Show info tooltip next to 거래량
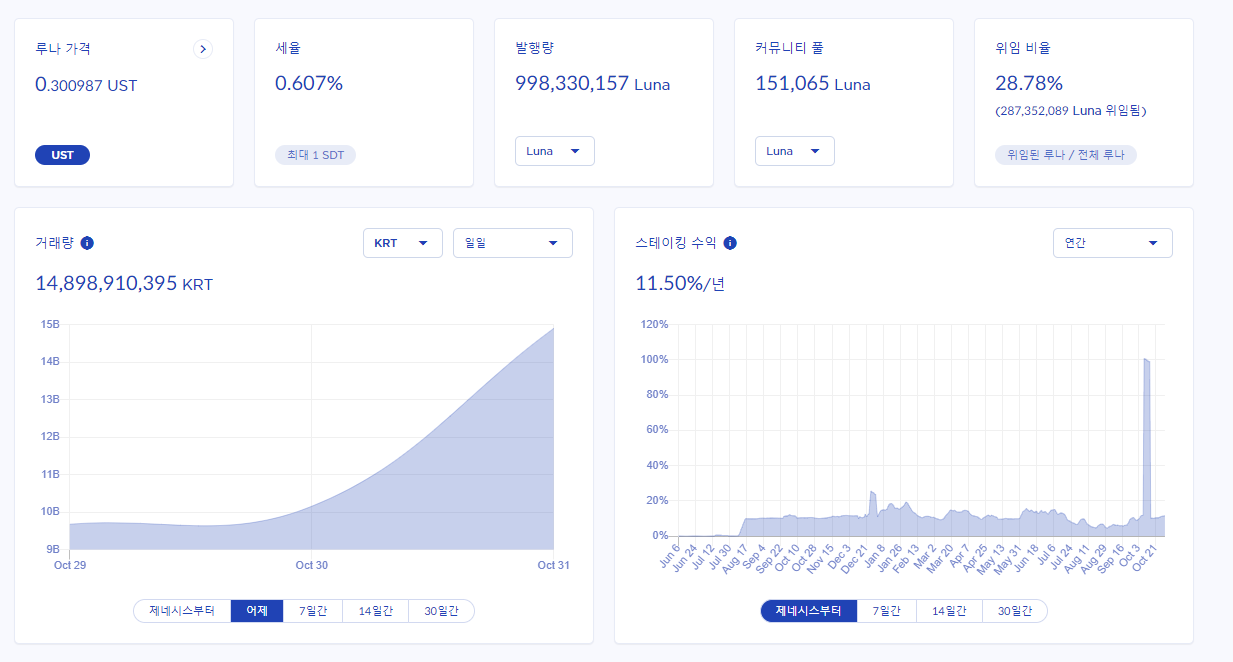 87,243
